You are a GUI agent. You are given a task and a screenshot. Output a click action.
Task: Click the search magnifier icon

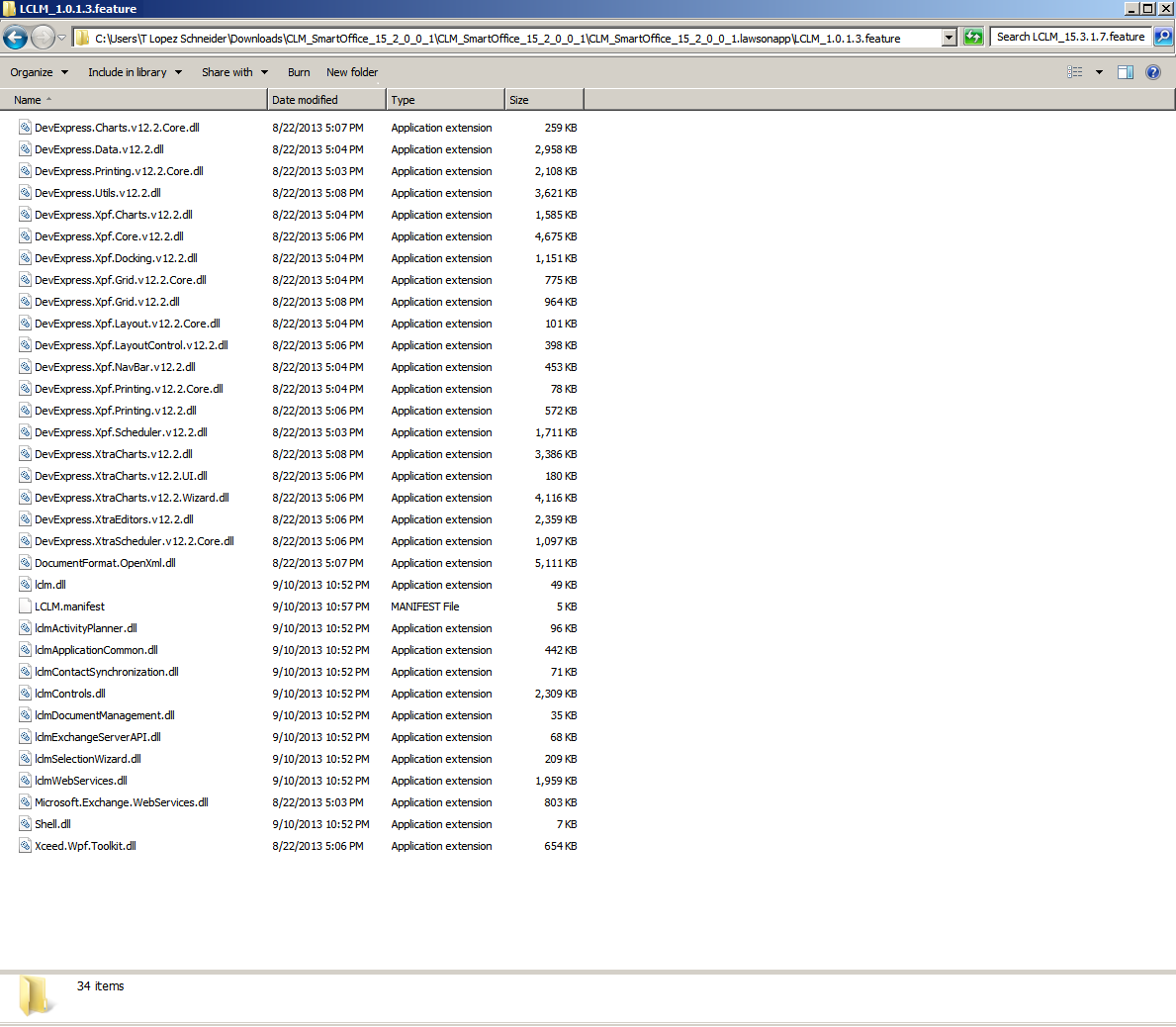(x=1163, y=37)
